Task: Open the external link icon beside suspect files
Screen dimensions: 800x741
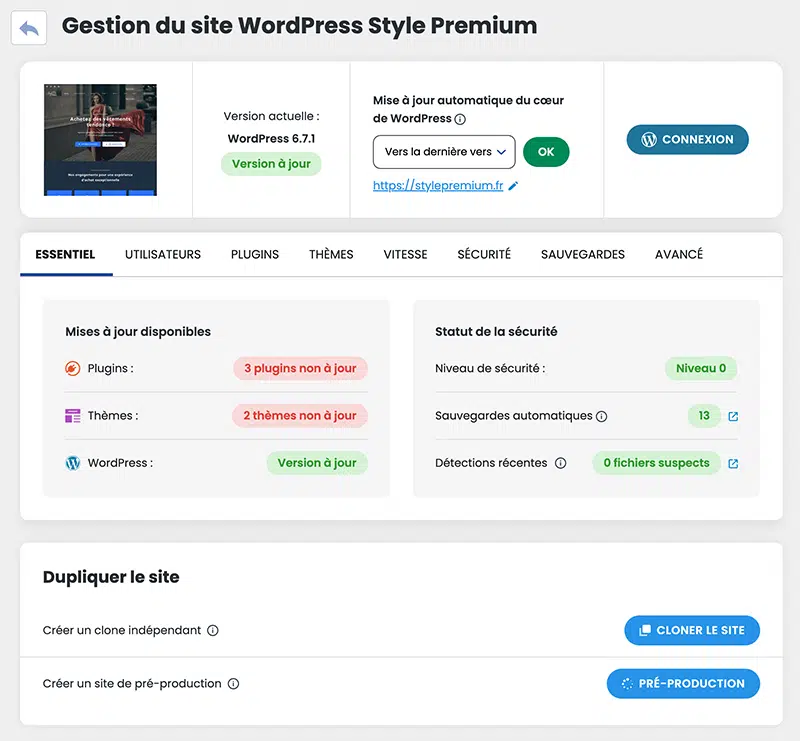Action: [733, 463]
